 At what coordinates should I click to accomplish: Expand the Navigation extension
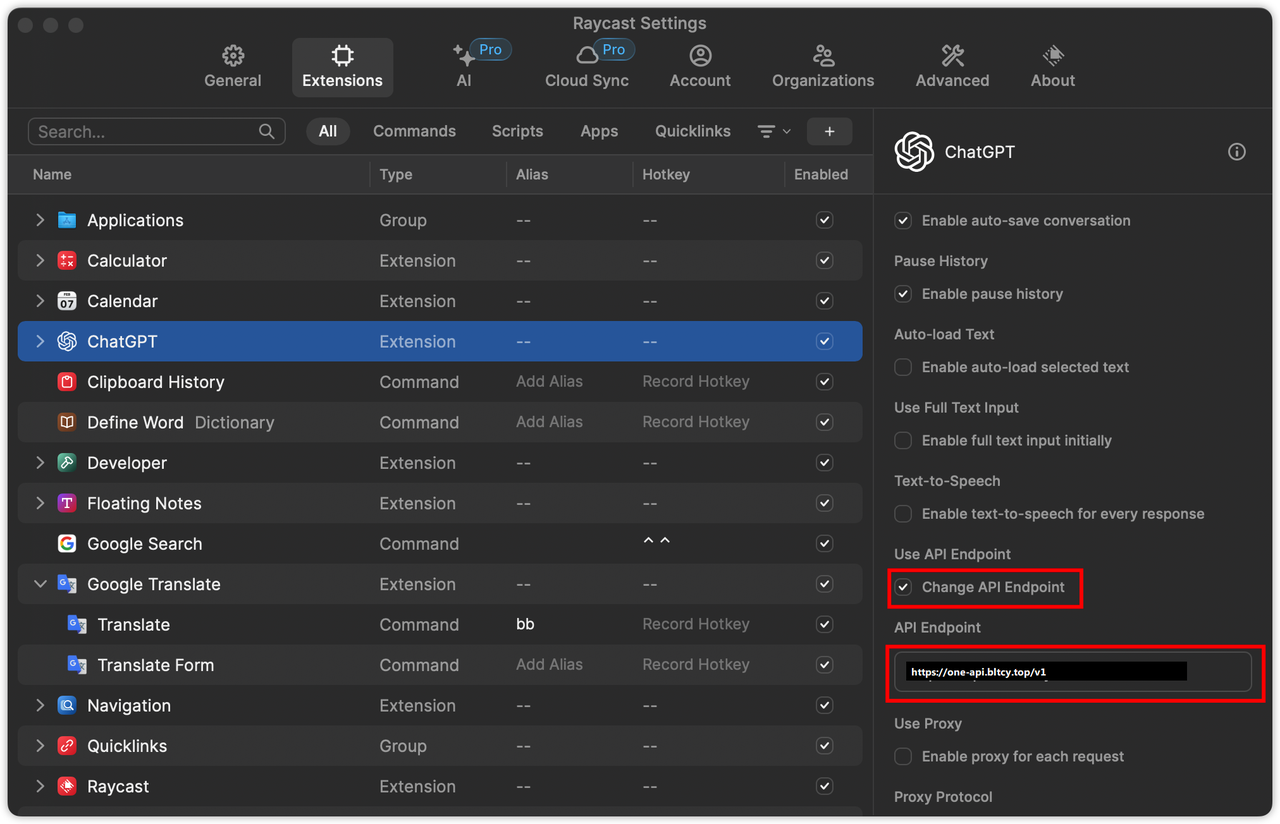[40, 705]
